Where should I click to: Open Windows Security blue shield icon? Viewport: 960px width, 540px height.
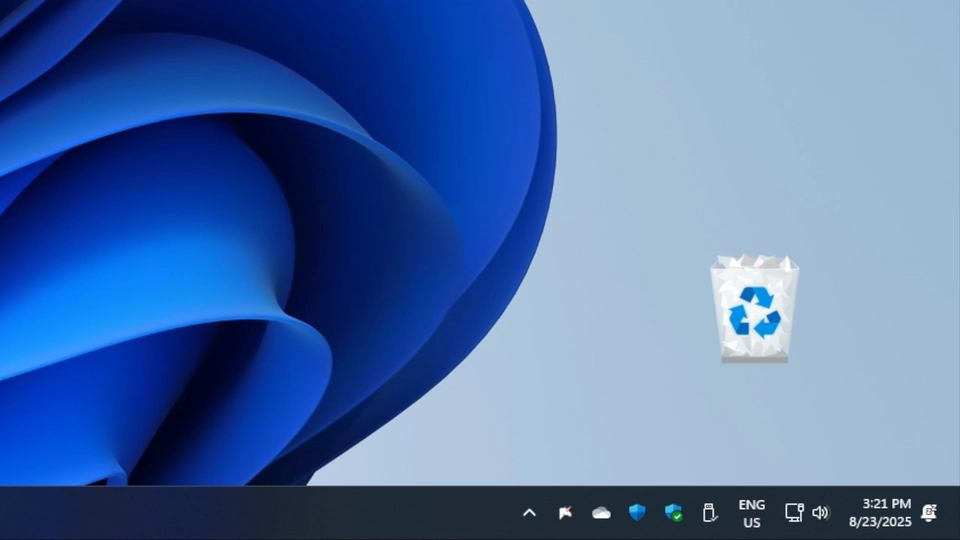(637, 512)
